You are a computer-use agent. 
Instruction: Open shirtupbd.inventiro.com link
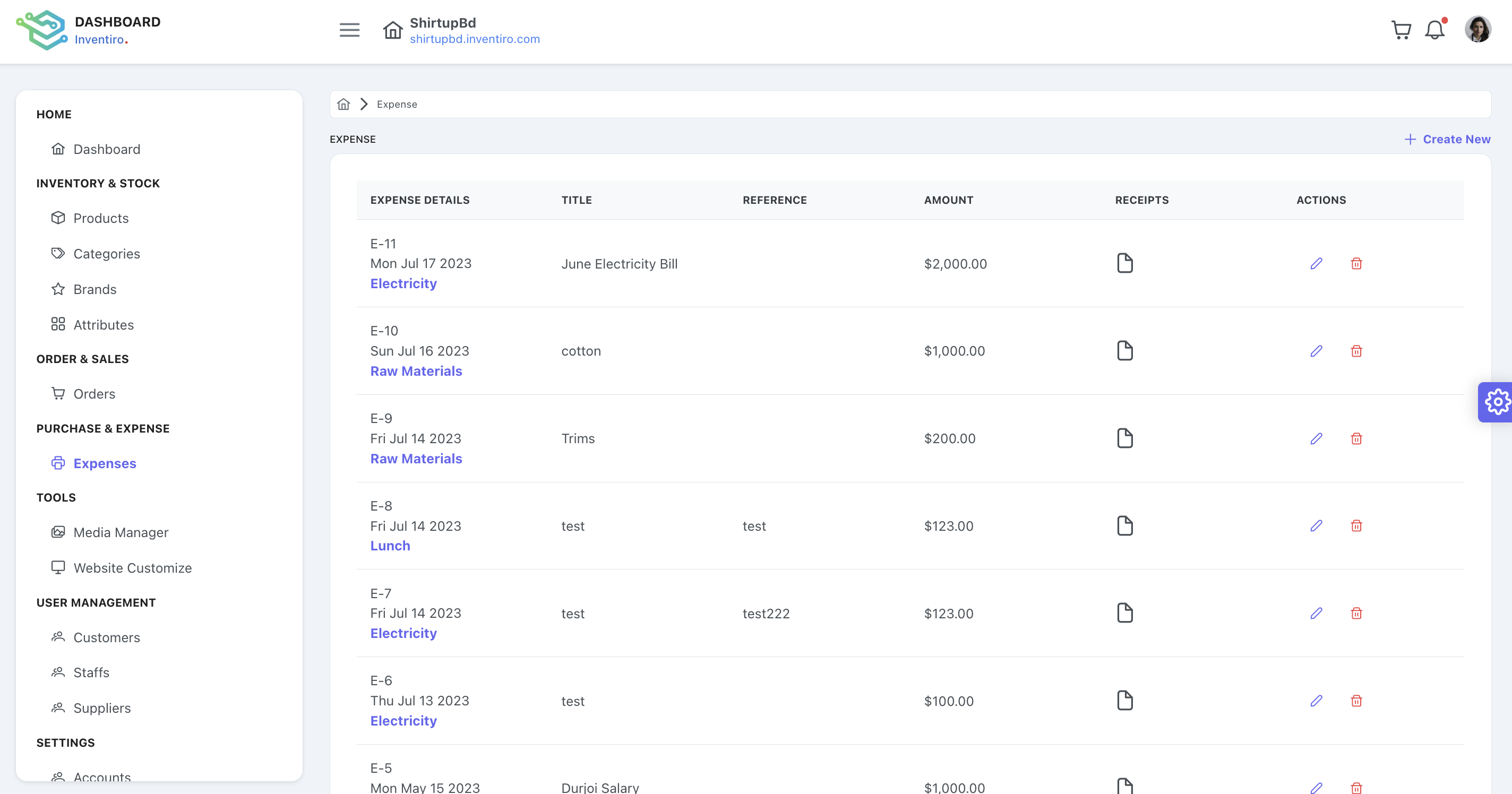[x=475, y=39]
